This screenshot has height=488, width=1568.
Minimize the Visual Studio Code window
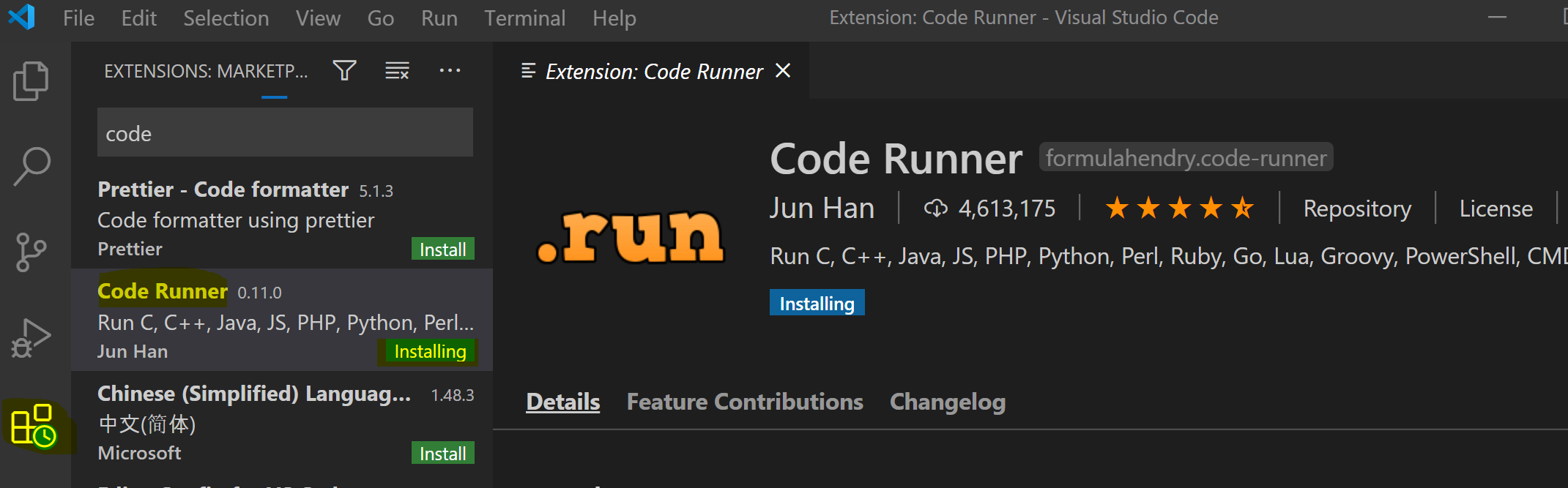pyautogui.click(x=1498, y=18)
